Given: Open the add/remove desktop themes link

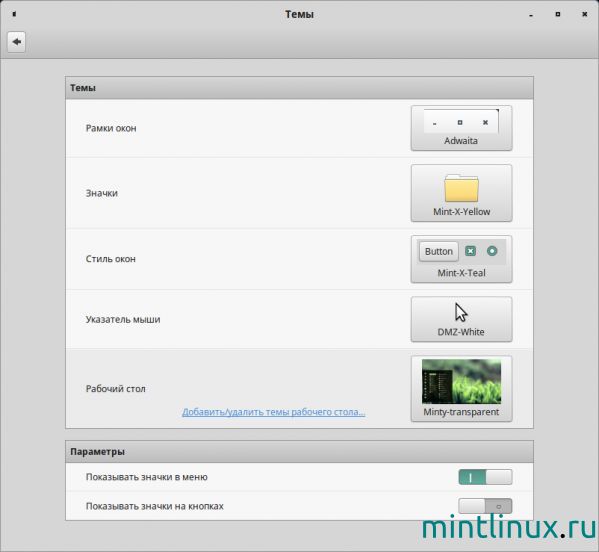Looking at the screenshot, I should point(274,412).
